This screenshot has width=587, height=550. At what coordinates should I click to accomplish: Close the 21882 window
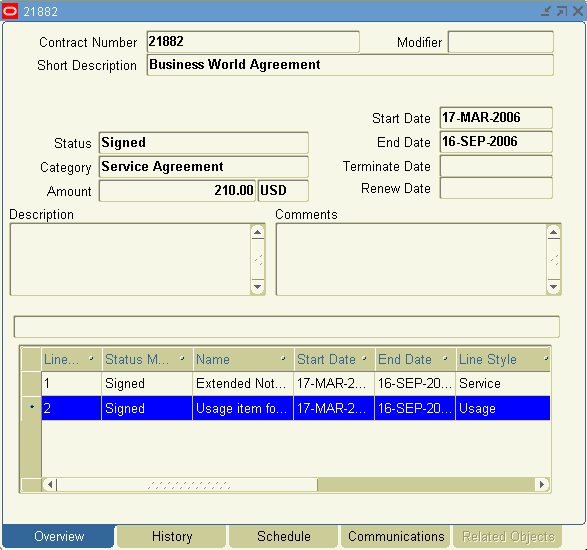coord(578,11)
